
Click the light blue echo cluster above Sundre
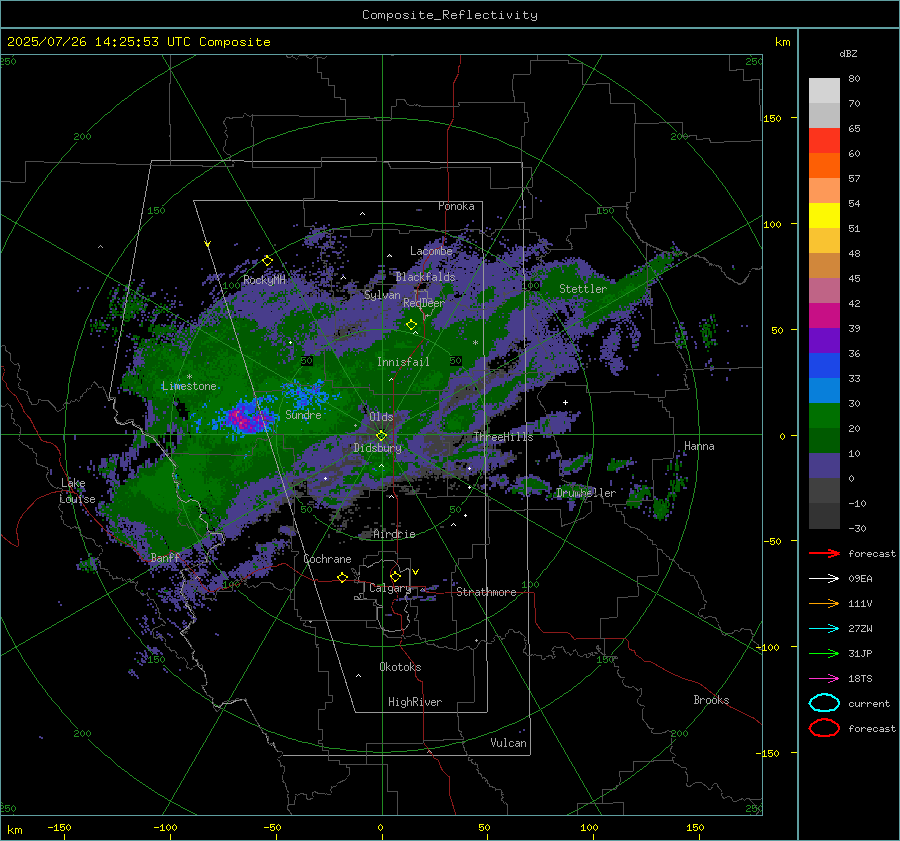[305, 394]
